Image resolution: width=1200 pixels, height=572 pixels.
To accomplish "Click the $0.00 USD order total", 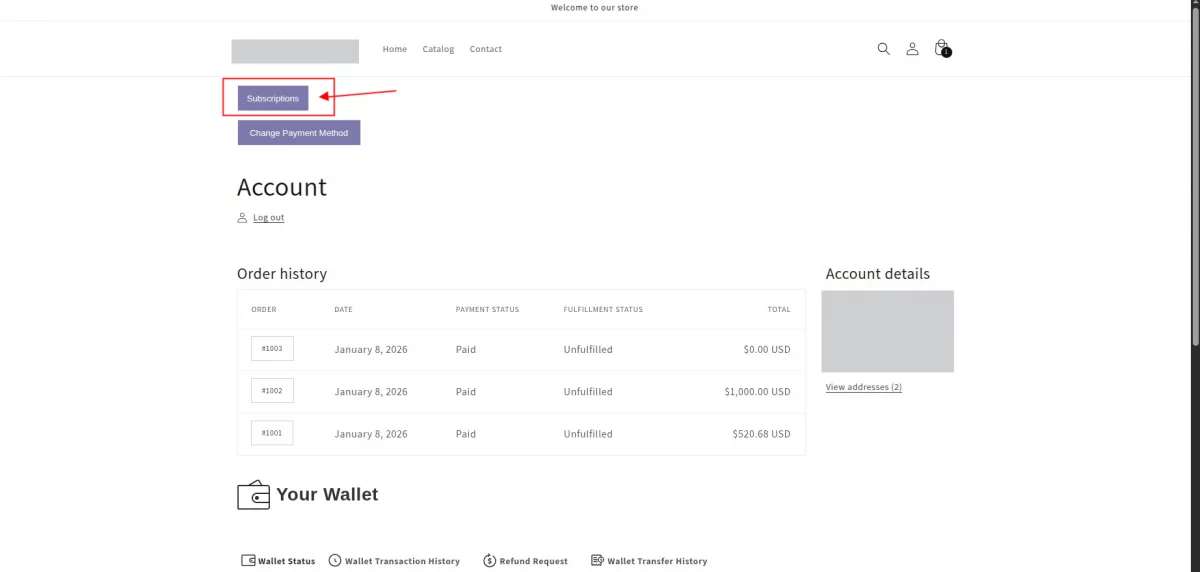I will pos(767,350).
